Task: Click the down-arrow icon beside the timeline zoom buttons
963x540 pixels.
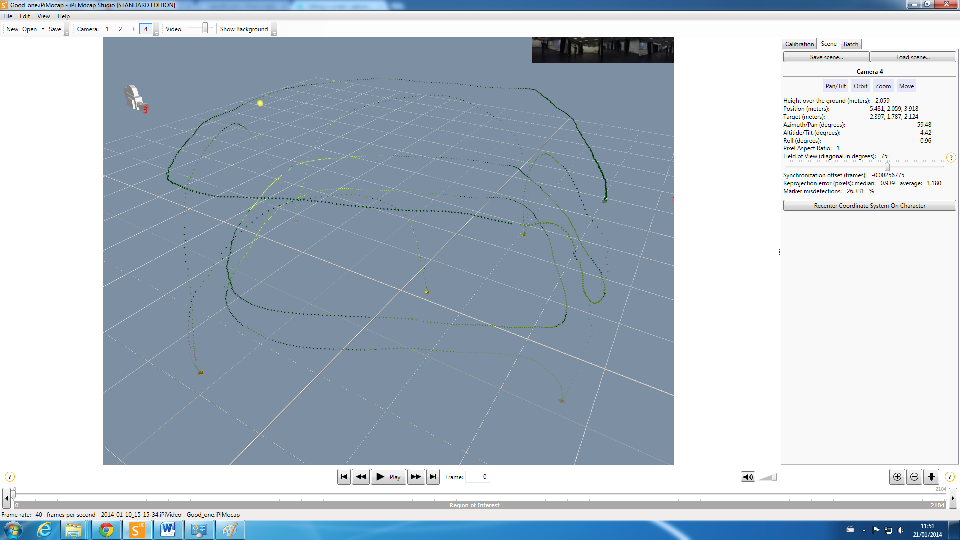Action: [x=931, y=477]
